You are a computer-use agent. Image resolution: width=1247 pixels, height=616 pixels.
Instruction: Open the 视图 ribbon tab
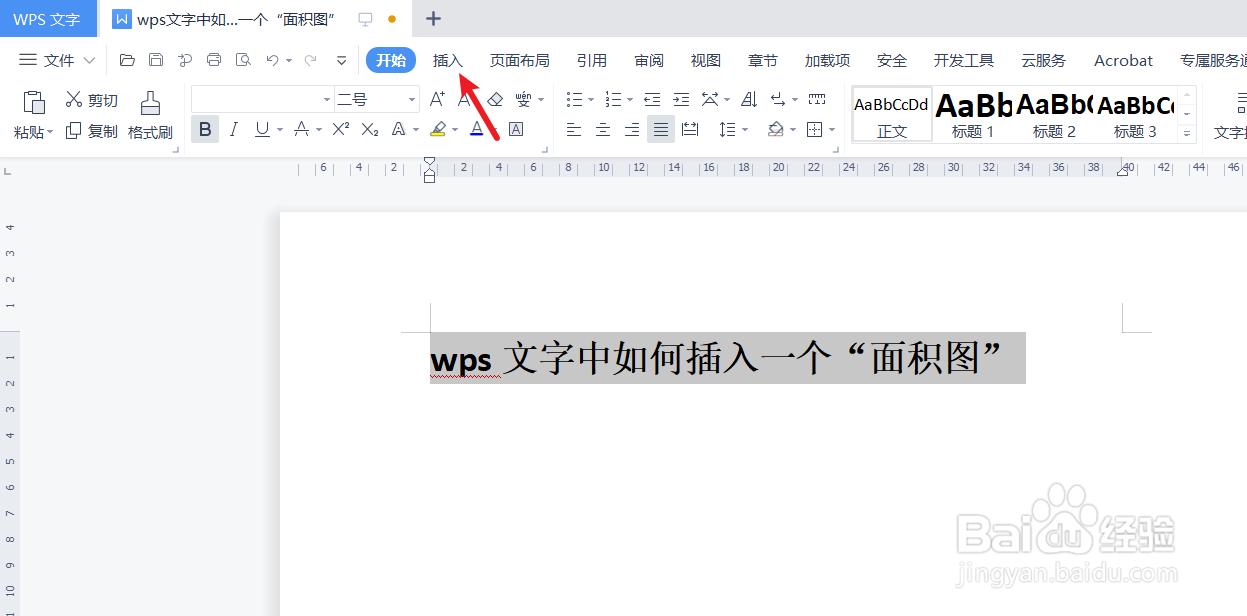point(706,61)
